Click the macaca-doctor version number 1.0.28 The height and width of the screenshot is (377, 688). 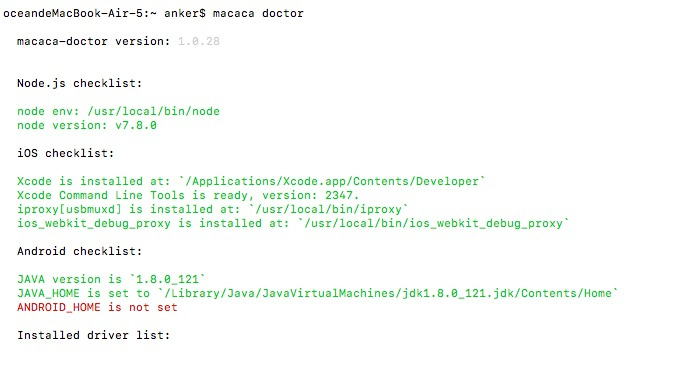pyautogui.click(x=199, y=41)
